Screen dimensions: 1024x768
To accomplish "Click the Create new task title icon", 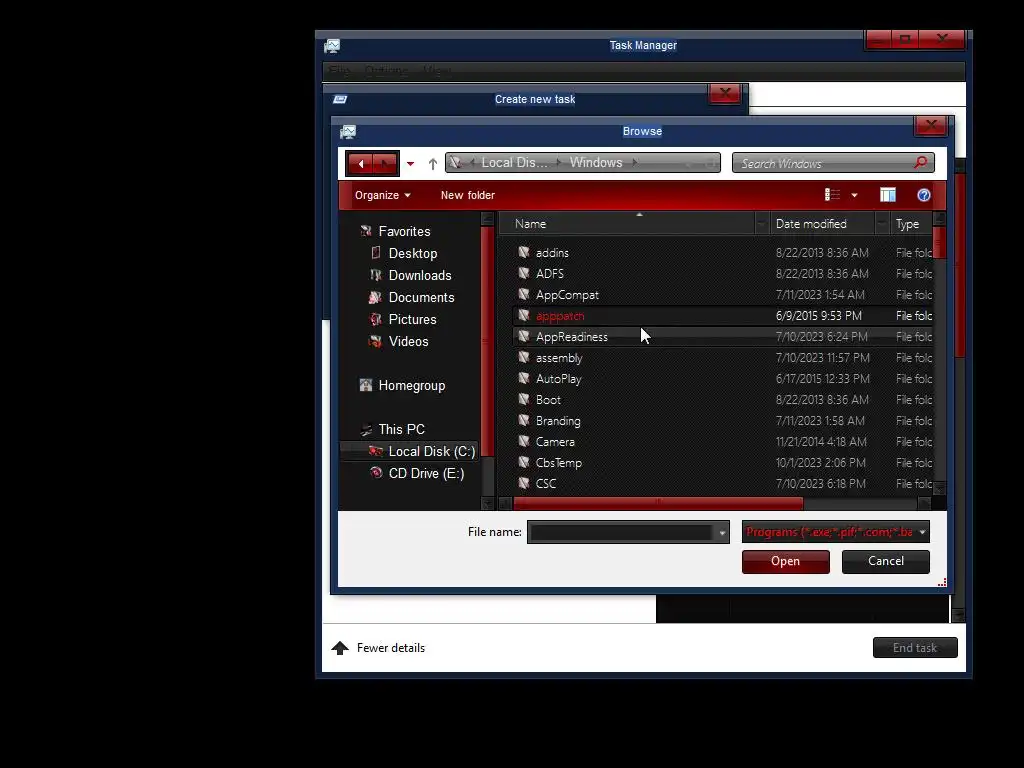I will tap(340, 99).
